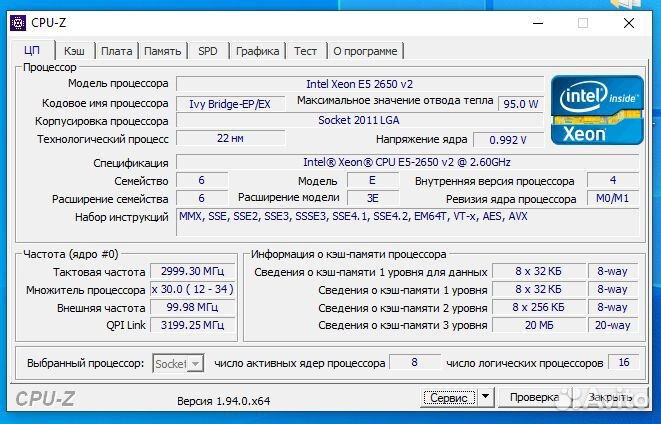The width and height of the screenshot is (661, 424).
Task: Click the clock speed value 2999.30 МГц
Action: pos(192,271)
